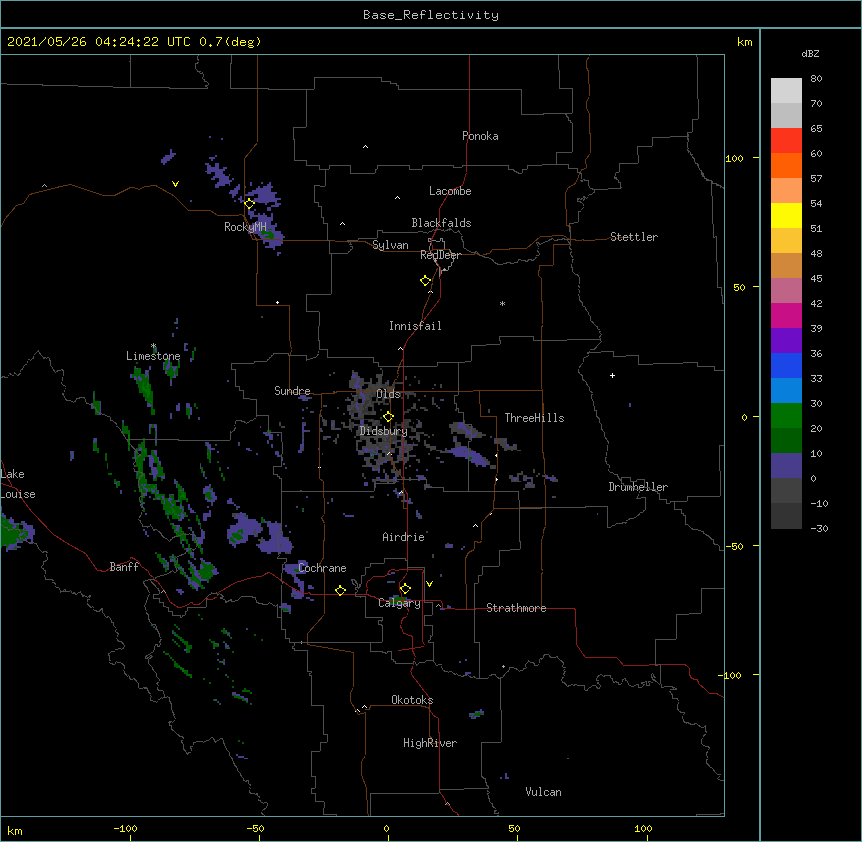The width and height of the screenshot is (862, 842).
Task: Select the blue 33-36 dBZ legend swatch
Action: 786,365
